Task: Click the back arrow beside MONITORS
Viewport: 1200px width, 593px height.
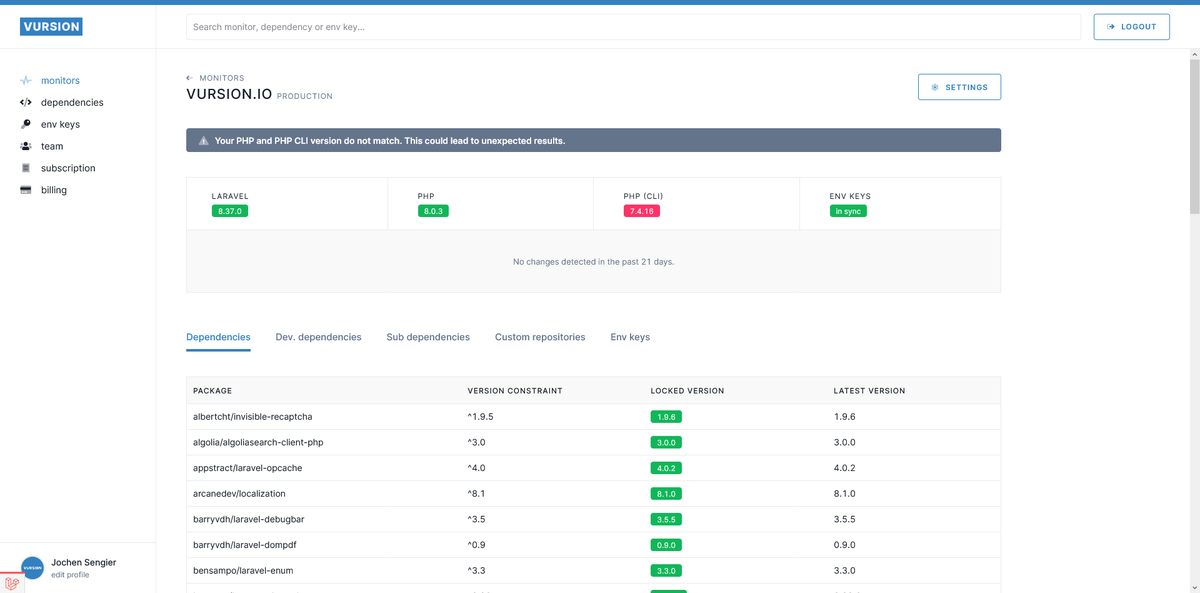Action: pos(190,78)
